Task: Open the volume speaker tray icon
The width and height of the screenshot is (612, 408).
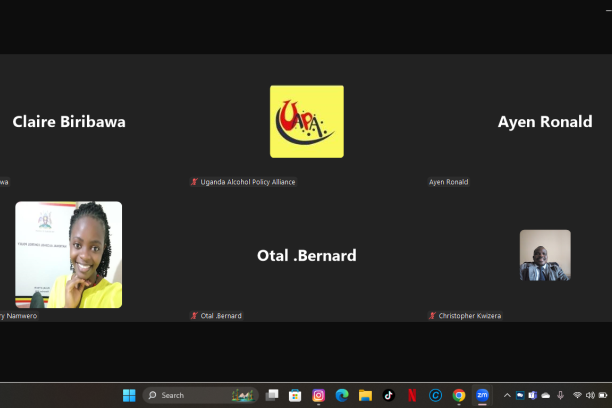Action: tap(590, 395)
